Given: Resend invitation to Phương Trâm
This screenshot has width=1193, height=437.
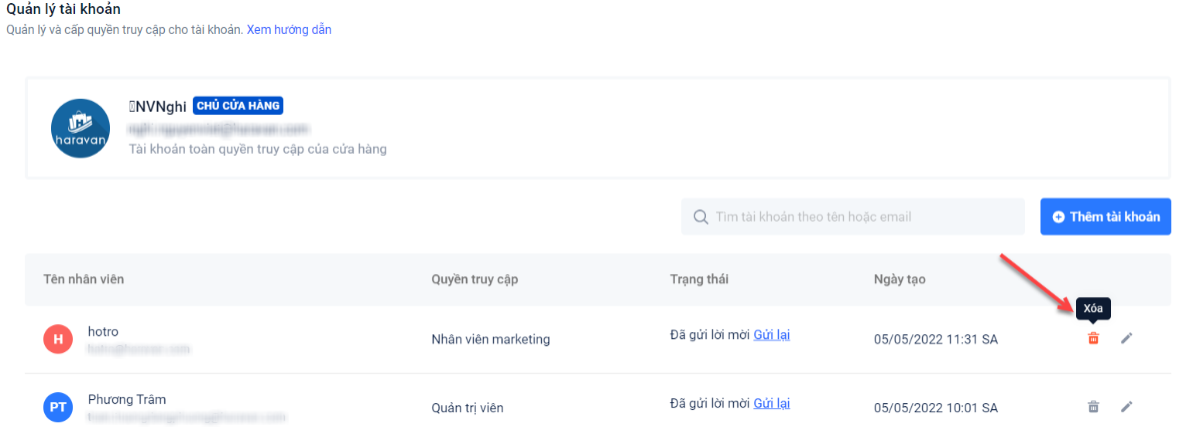Looking at the screenshot, I should pyautogui.click(x=771, y=403).
